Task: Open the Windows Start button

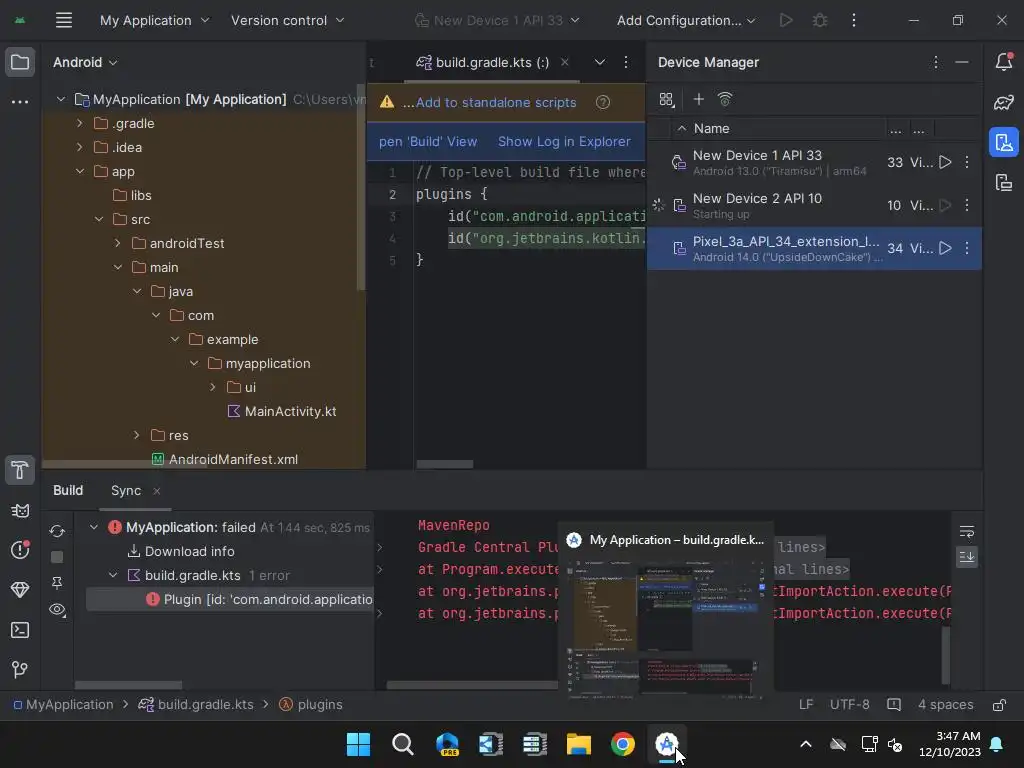Action: (x=359, y=744)
